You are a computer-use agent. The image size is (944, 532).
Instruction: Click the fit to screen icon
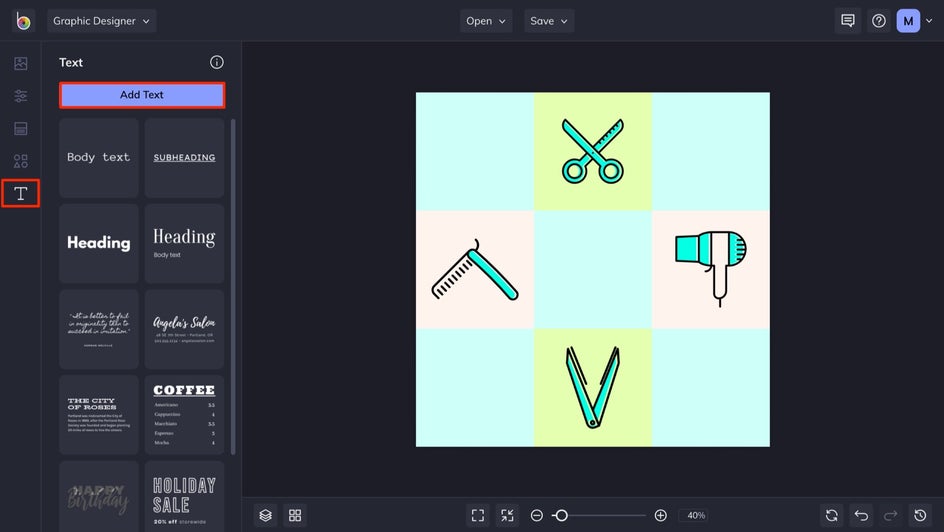pos(478,515)
